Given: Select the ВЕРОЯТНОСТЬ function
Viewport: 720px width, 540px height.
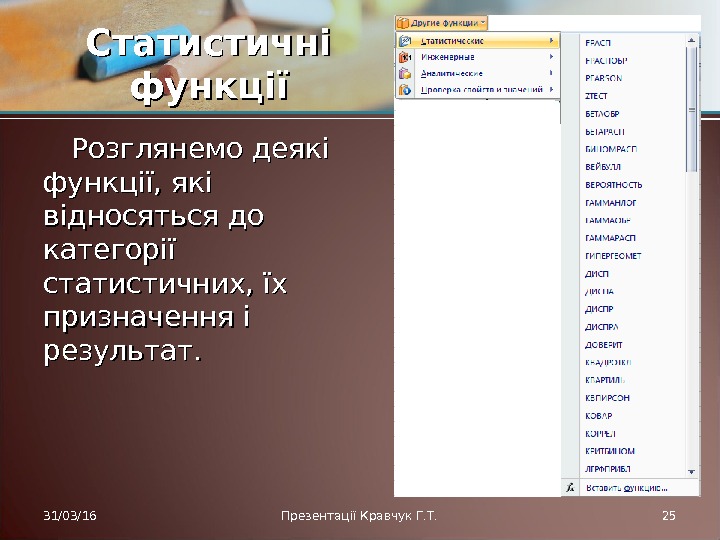Looking at the screenshot, I should tap(613, 185).
